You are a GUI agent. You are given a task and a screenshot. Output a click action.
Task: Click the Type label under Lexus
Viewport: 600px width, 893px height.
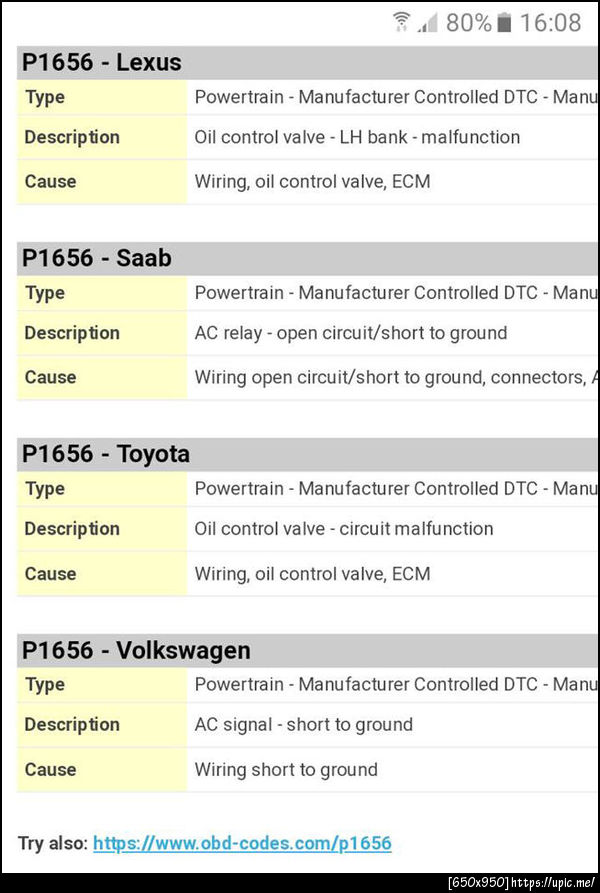(45, 97)
